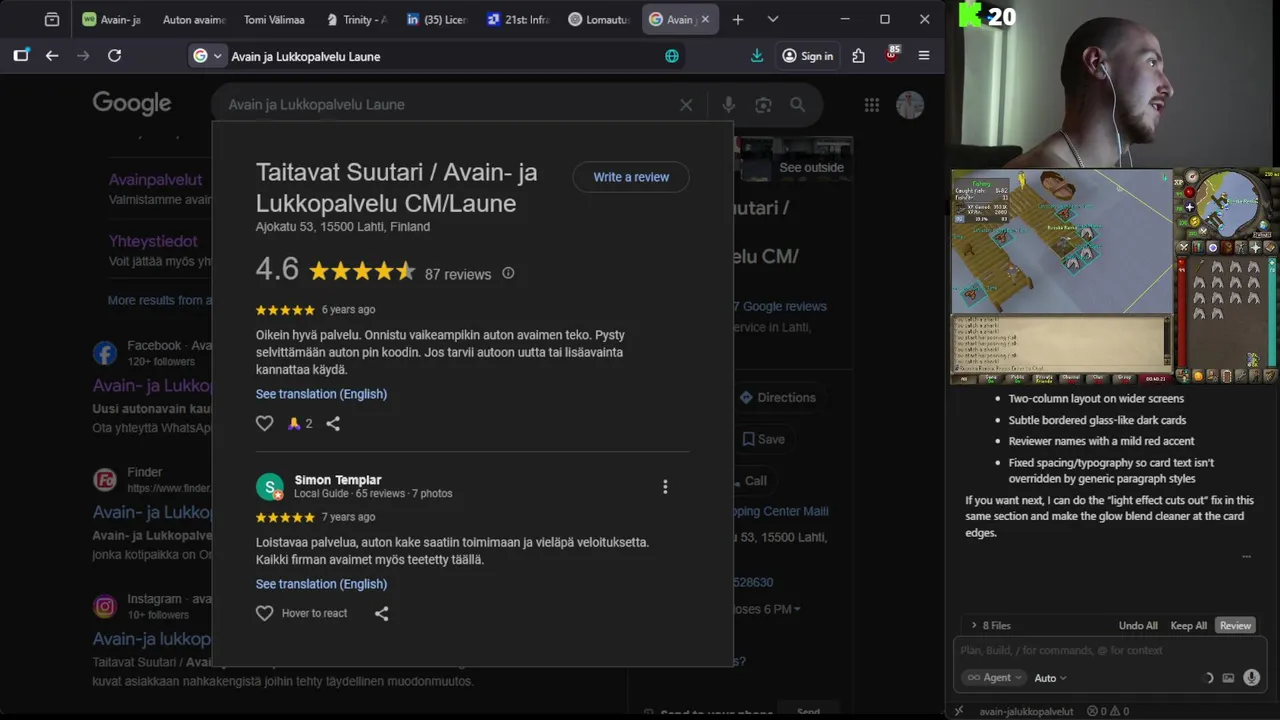The width and height of the screenshot is (1280, 720).
Task: Open the browser tab list icon
Action: click(52, 19)
